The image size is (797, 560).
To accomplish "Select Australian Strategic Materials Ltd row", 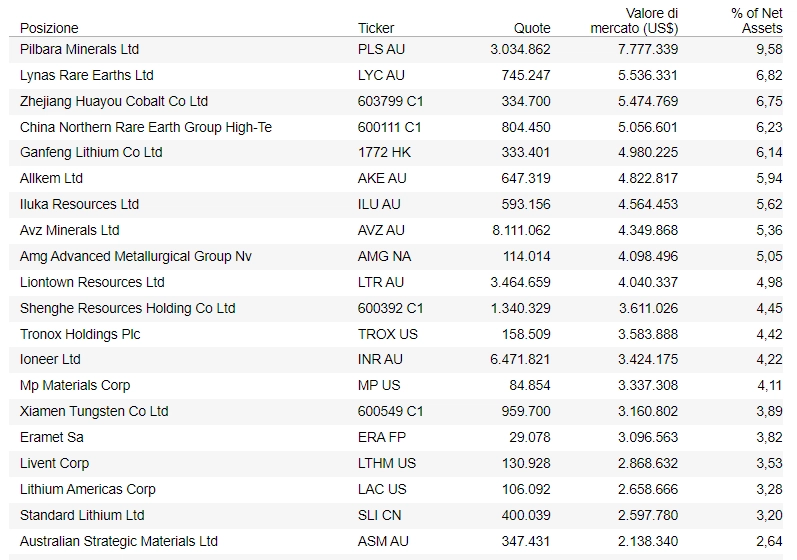I will tap(118, 541).
